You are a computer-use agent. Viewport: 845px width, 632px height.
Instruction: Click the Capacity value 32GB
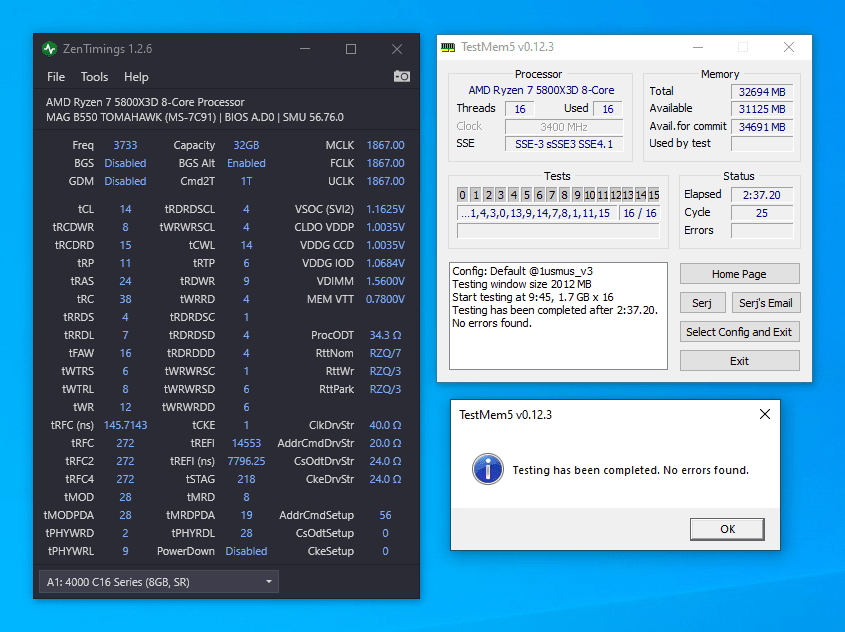click(x=246, y=145)
